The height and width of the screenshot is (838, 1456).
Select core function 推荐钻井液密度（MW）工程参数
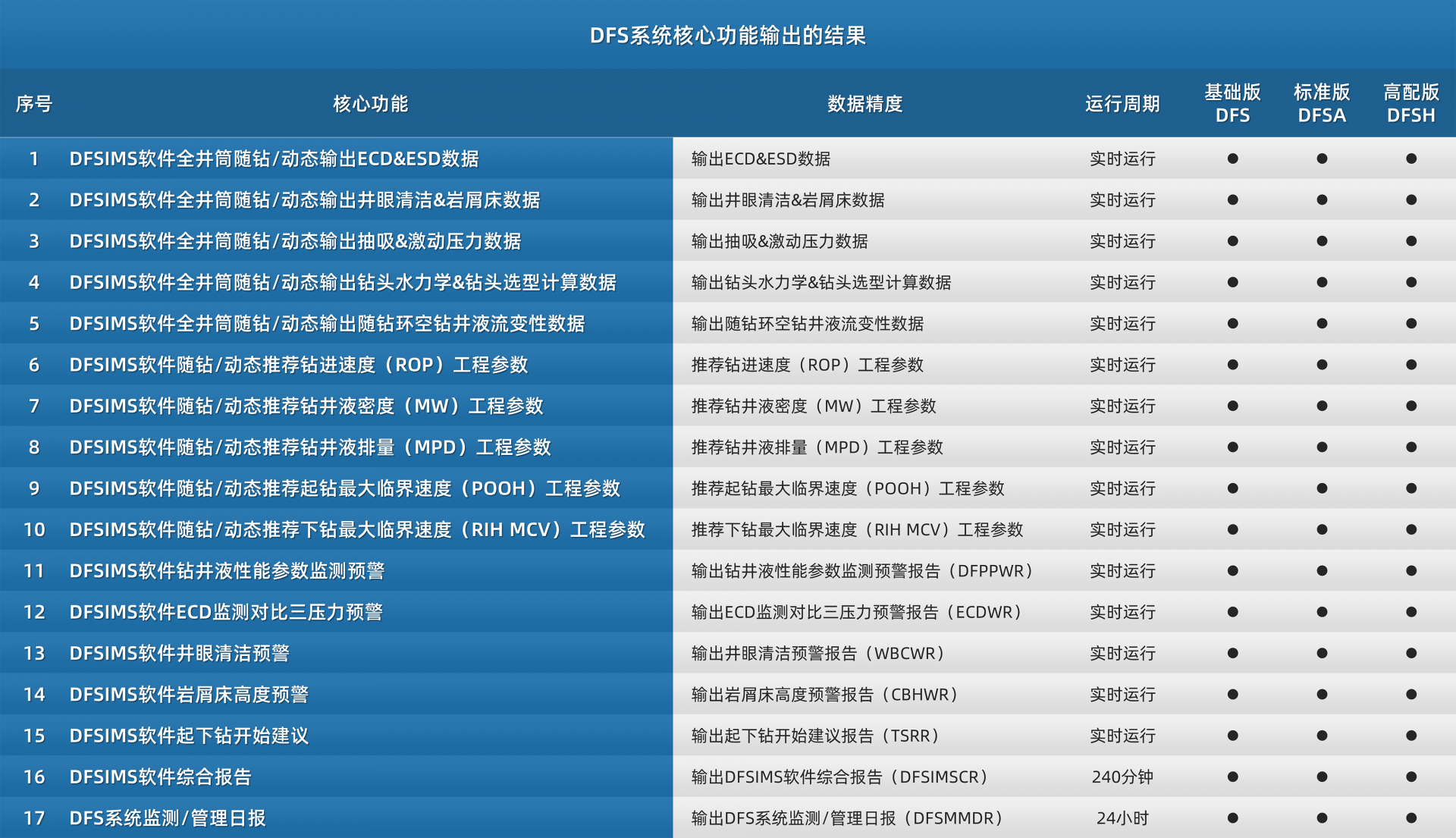tap(306, 406)
